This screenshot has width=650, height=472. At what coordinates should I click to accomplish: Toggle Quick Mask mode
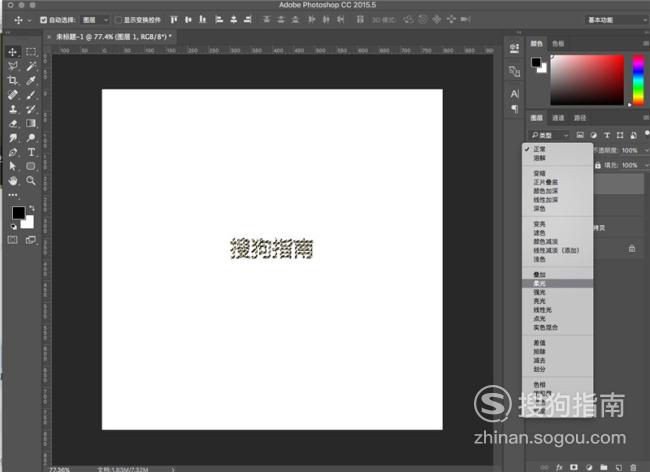pos(12,240)
